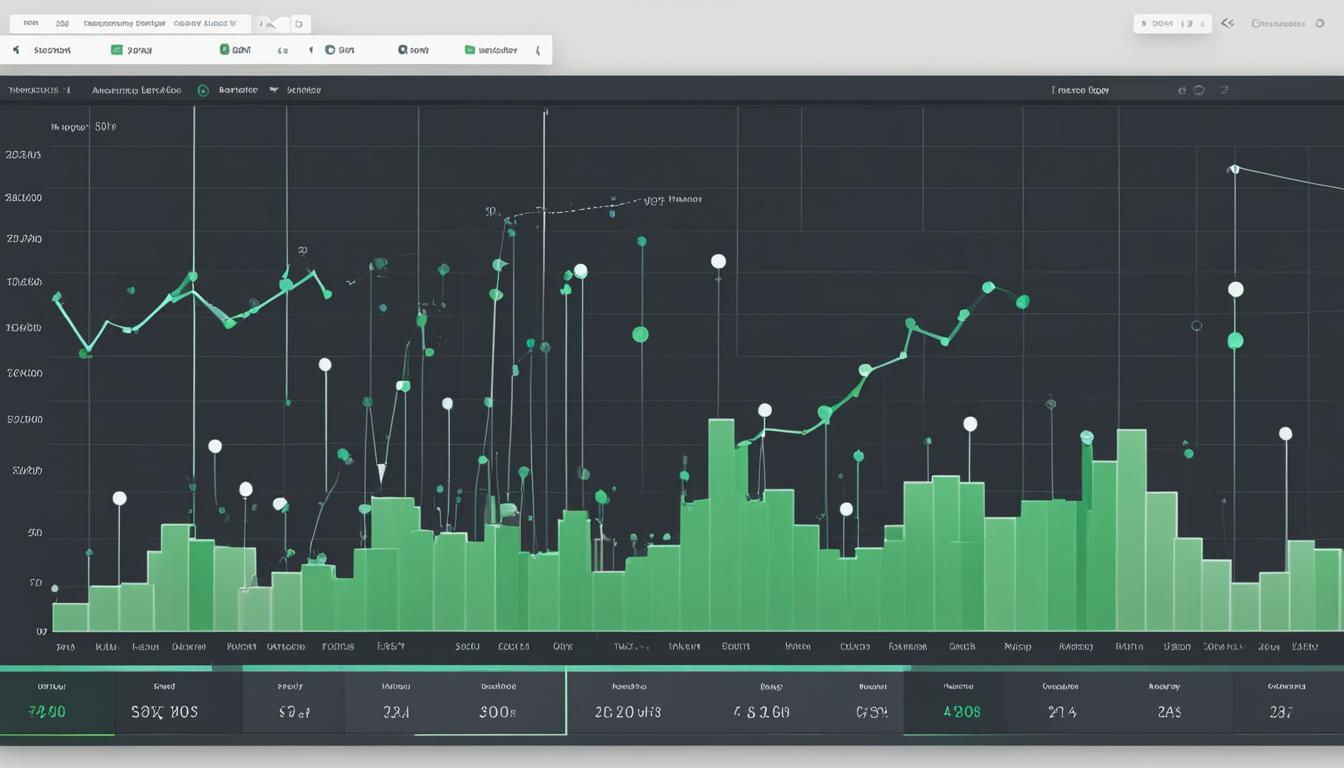The height and width of the screenshot is (768, 1344).
Task: Click the hollow ring marker in the chart
Action: pos(1196,325)
